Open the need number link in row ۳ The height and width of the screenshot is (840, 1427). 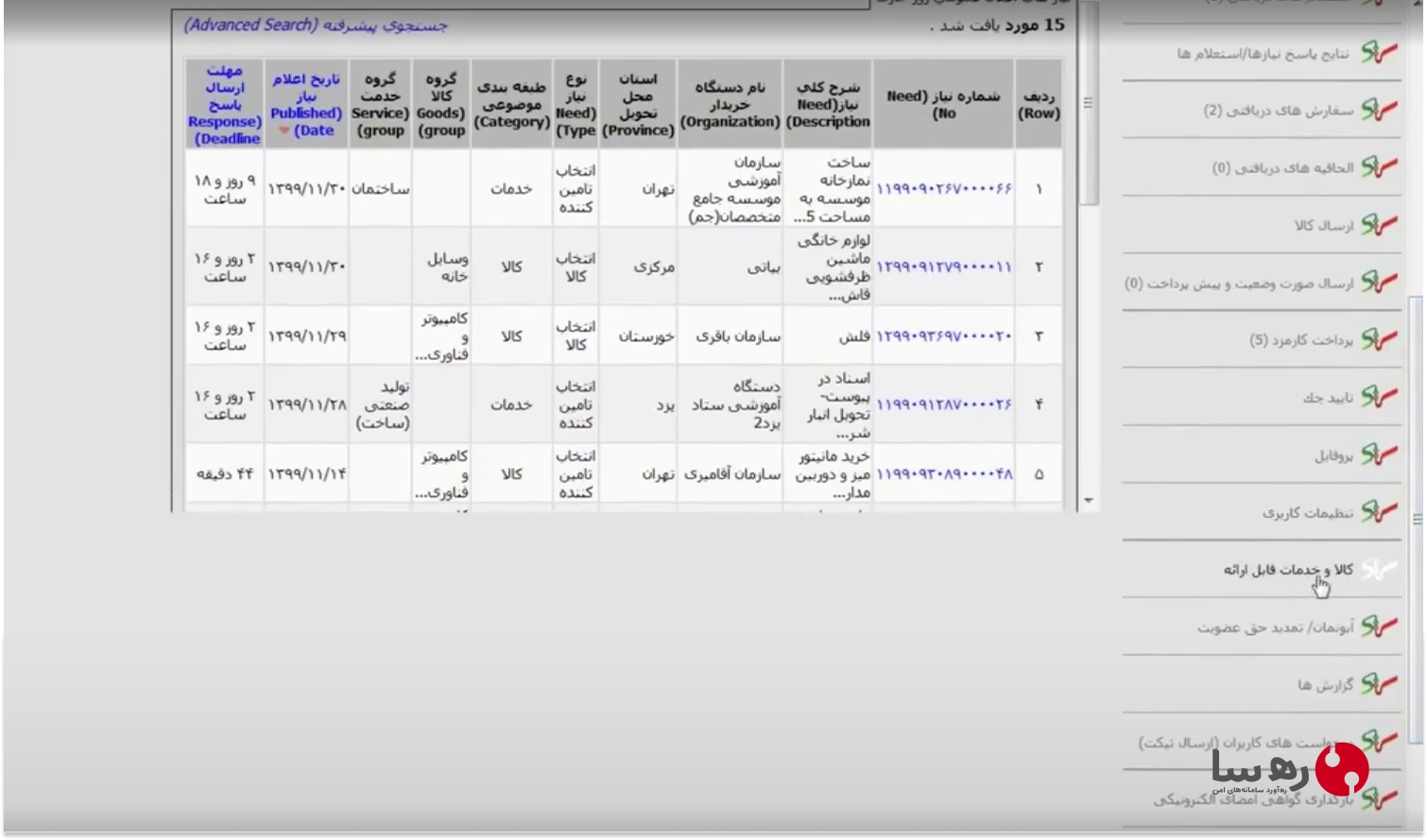tap(944, 336)
